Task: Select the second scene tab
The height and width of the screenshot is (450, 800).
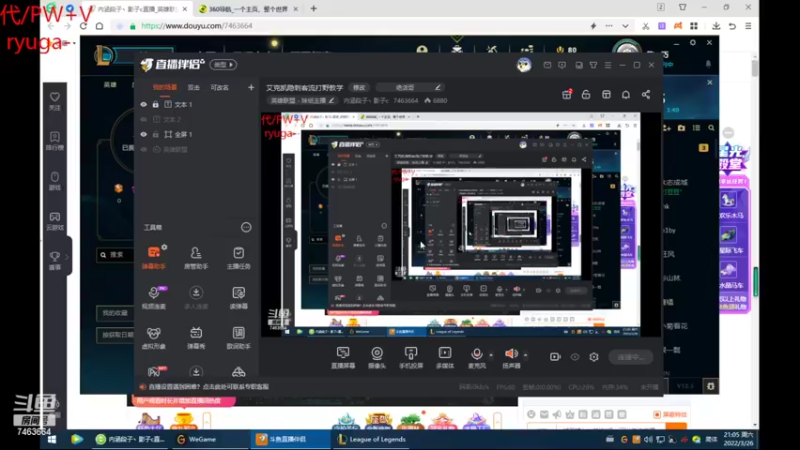Action: pyautogui.click(x=193, y=87)
